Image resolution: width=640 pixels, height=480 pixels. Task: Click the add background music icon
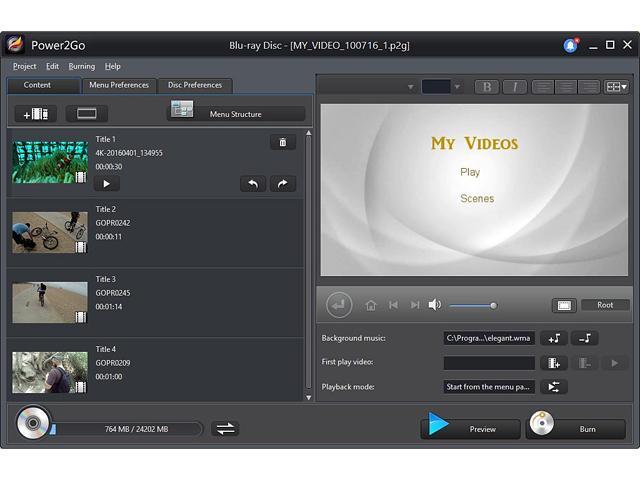(554, 338)
